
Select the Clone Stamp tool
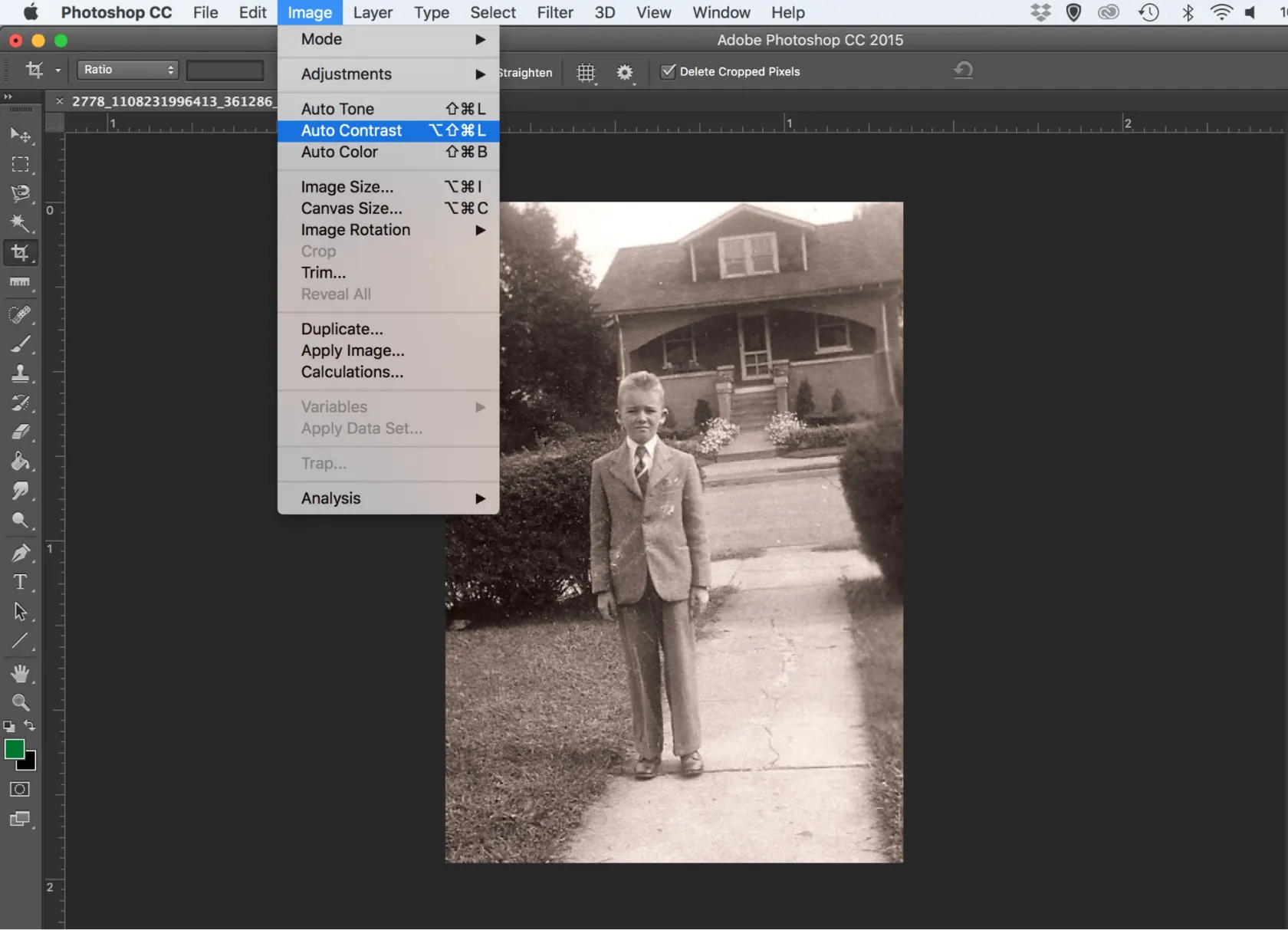(x=21, y=373)
